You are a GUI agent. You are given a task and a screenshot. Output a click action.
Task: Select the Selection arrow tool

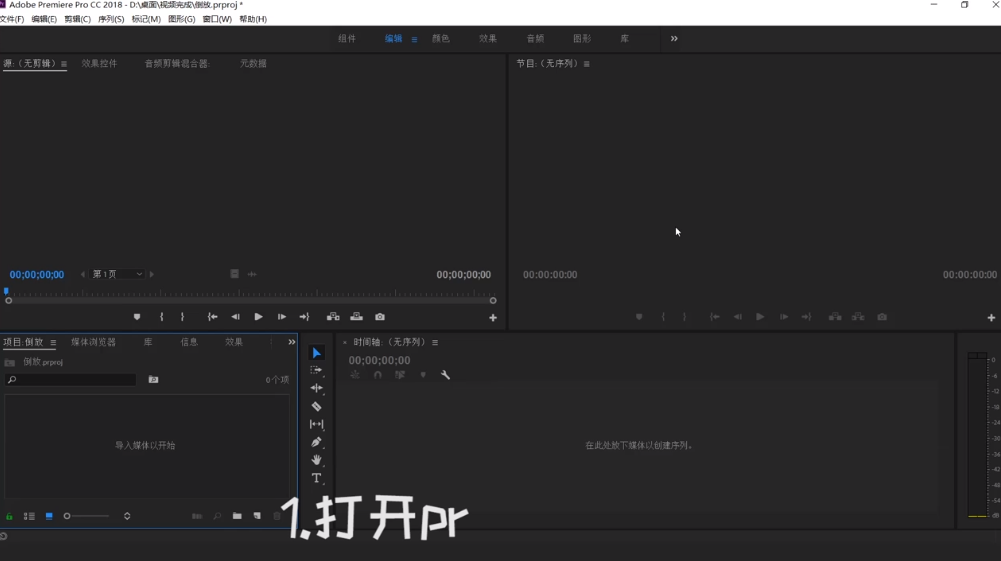click(317, 353)
